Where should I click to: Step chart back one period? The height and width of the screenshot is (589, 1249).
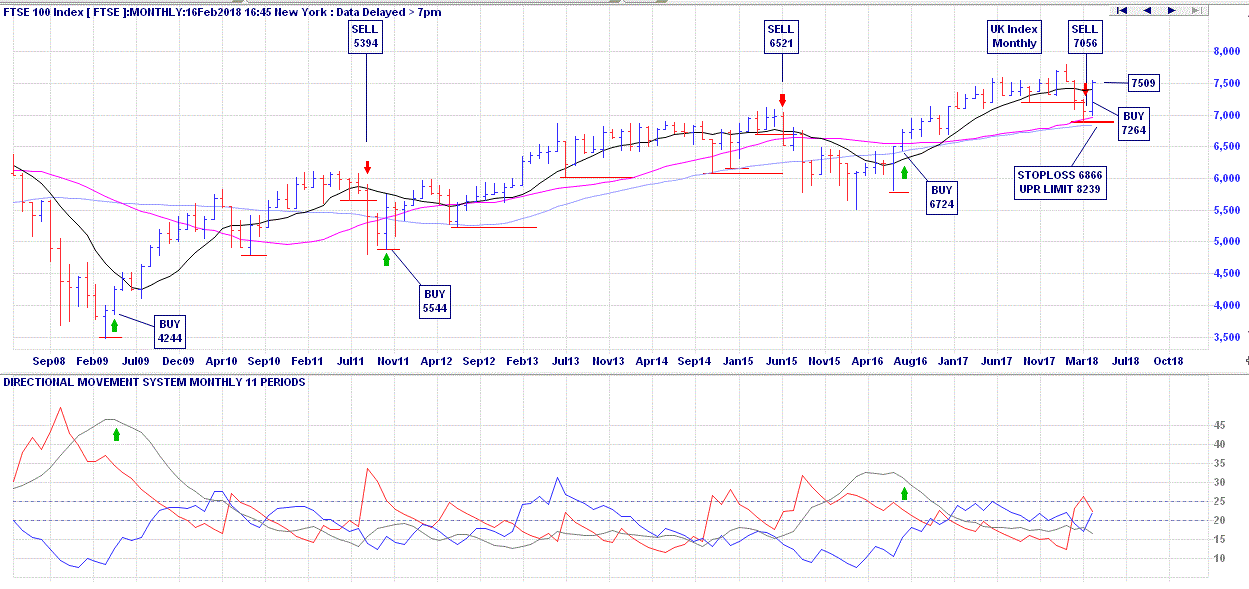pos(1146,10)
